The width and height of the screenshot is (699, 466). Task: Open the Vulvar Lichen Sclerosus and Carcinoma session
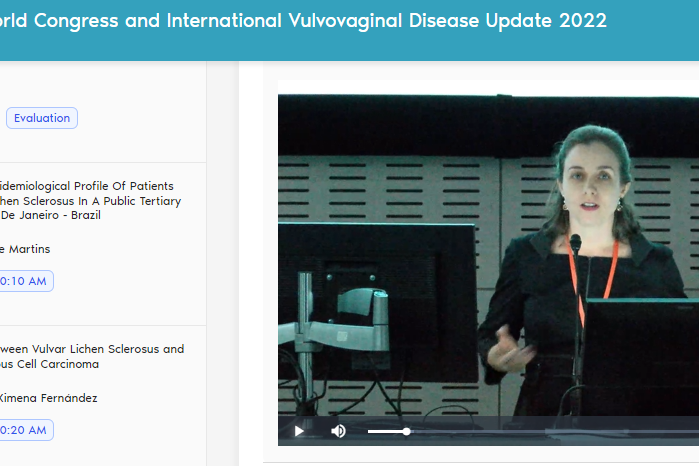[x=91, y=349]
